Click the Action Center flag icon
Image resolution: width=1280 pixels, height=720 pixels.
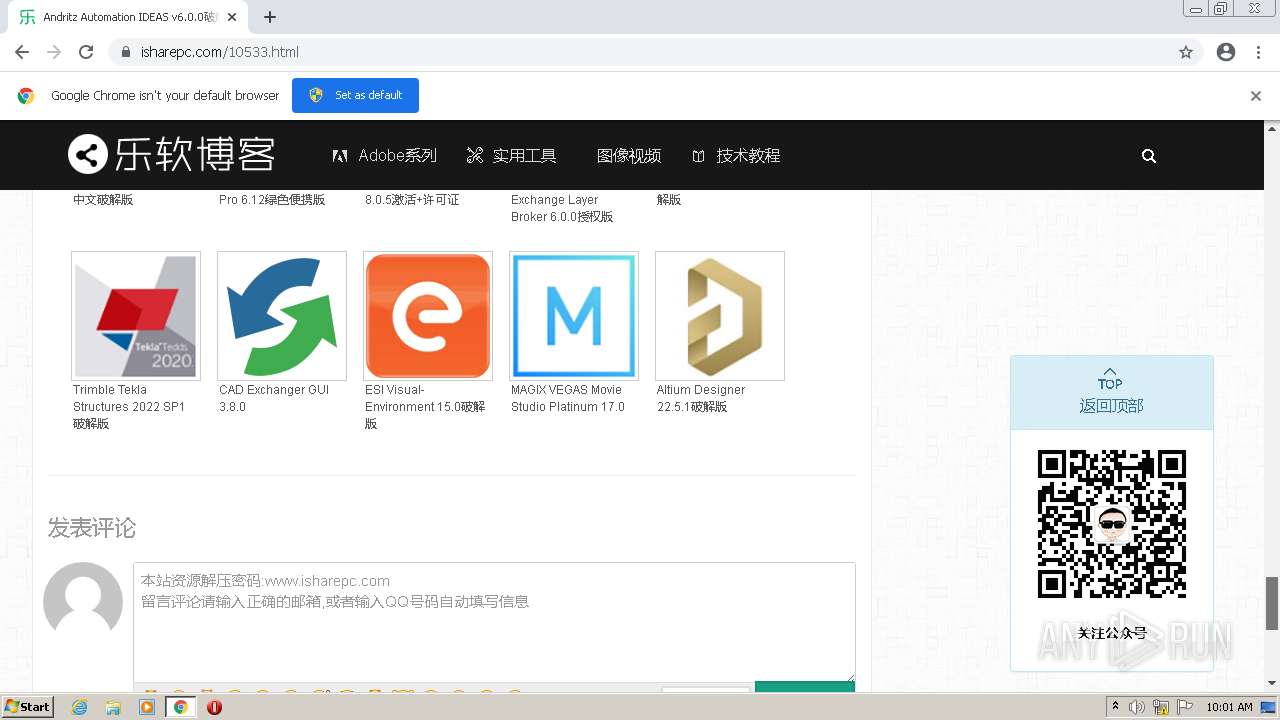(1183, 707)
